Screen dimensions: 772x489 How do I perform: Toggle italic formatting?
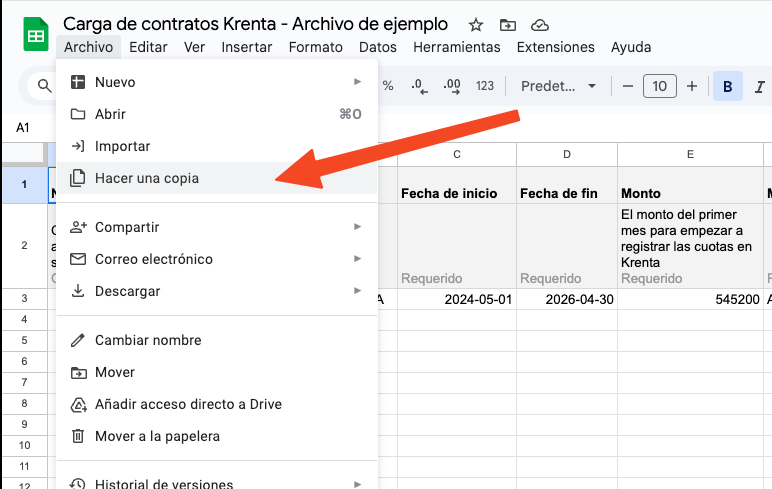pyautogui.click(x=759, y=87)
